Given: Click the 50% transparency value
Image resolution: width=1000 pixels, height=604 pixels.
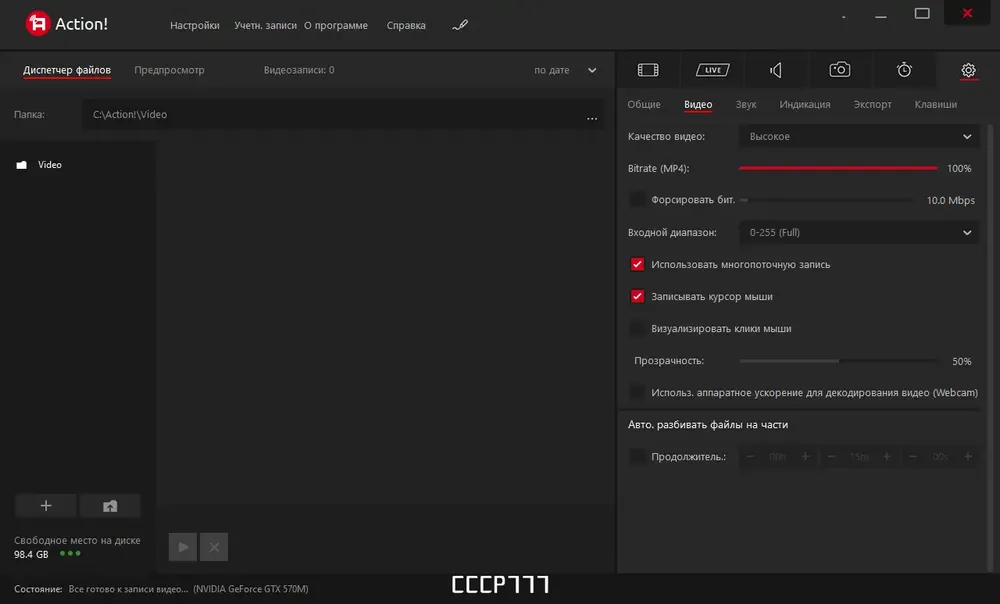Looking at the screenshot, I should point(962,361).
